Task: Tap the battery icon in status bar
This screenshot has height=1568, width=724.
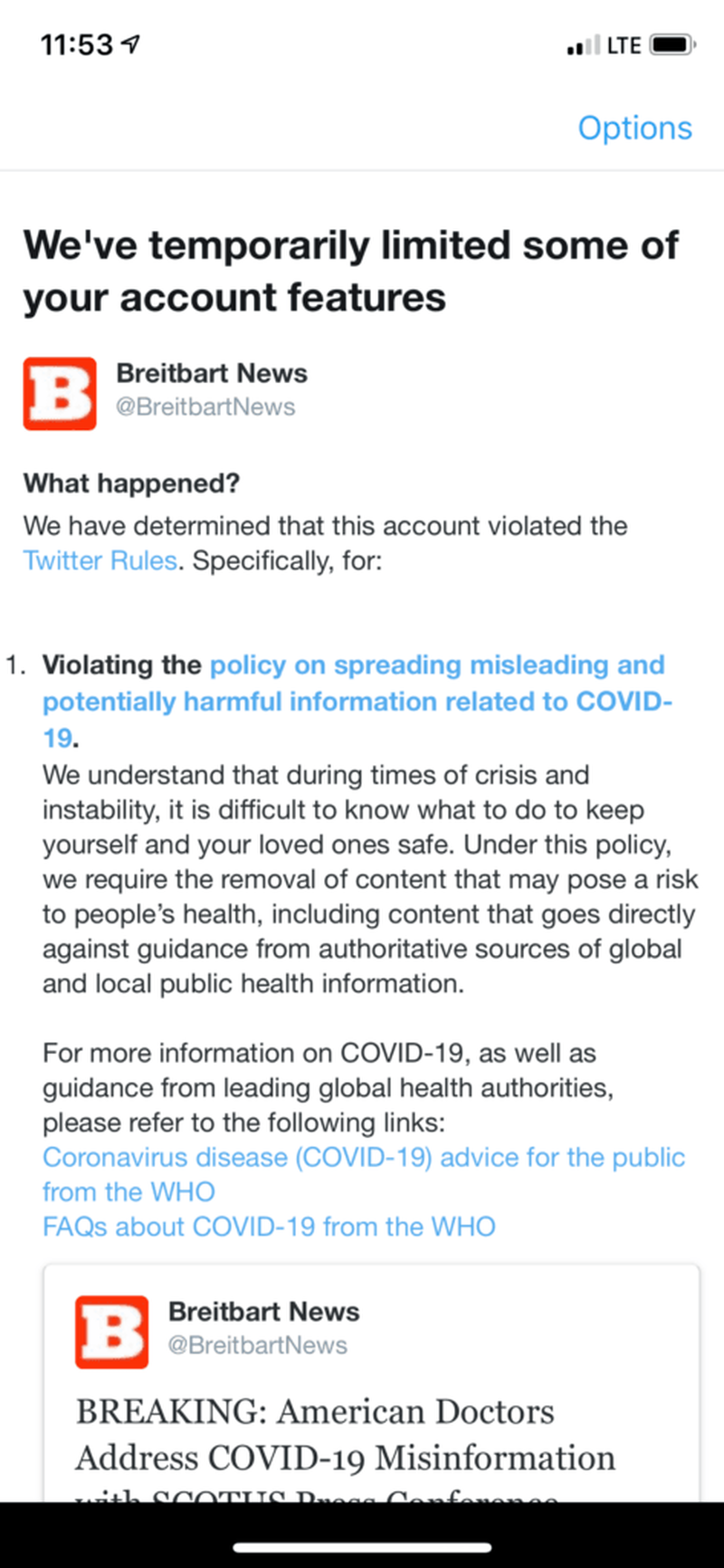Action: click(672, 44)
